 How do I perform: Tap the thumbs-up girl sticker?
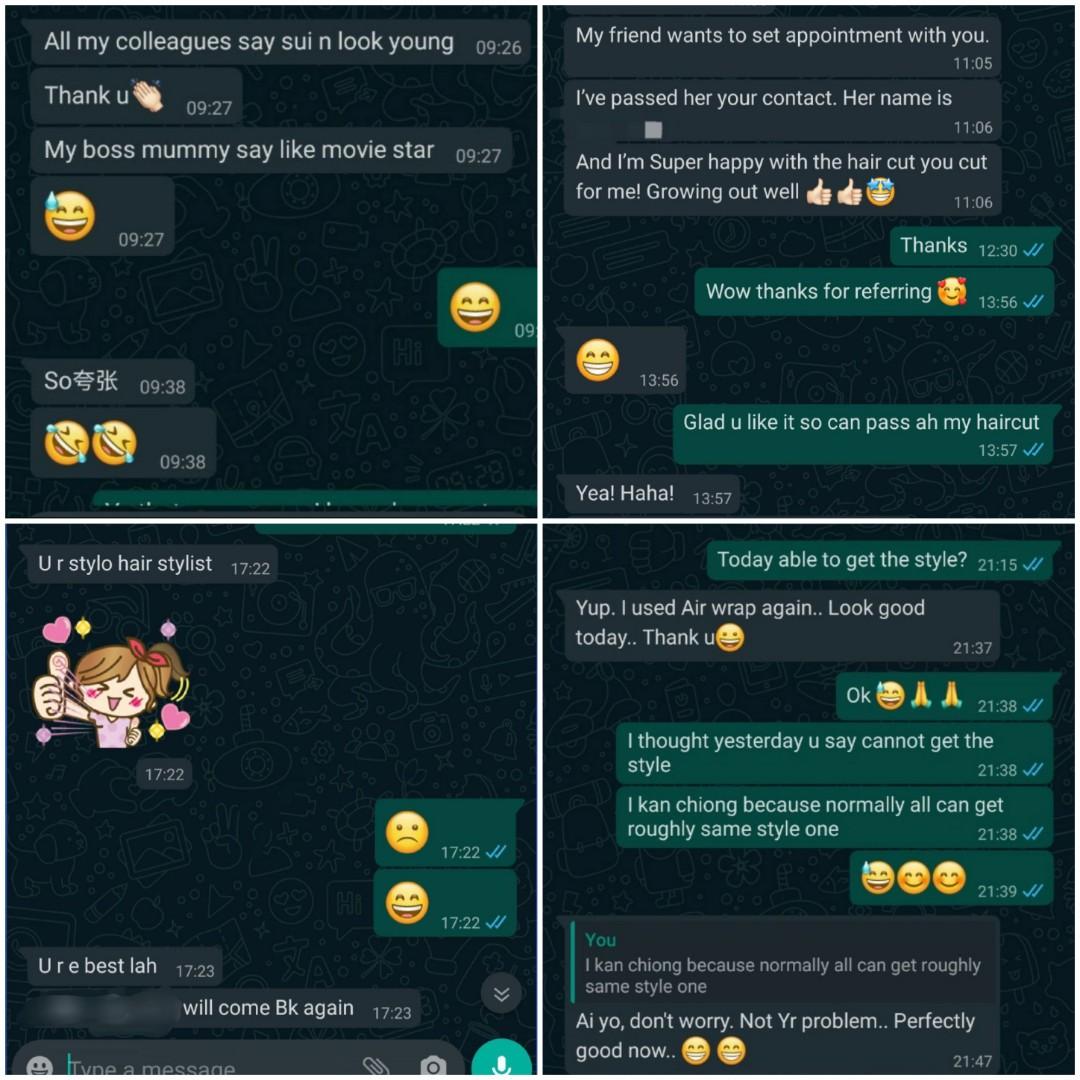coord(112,683)
